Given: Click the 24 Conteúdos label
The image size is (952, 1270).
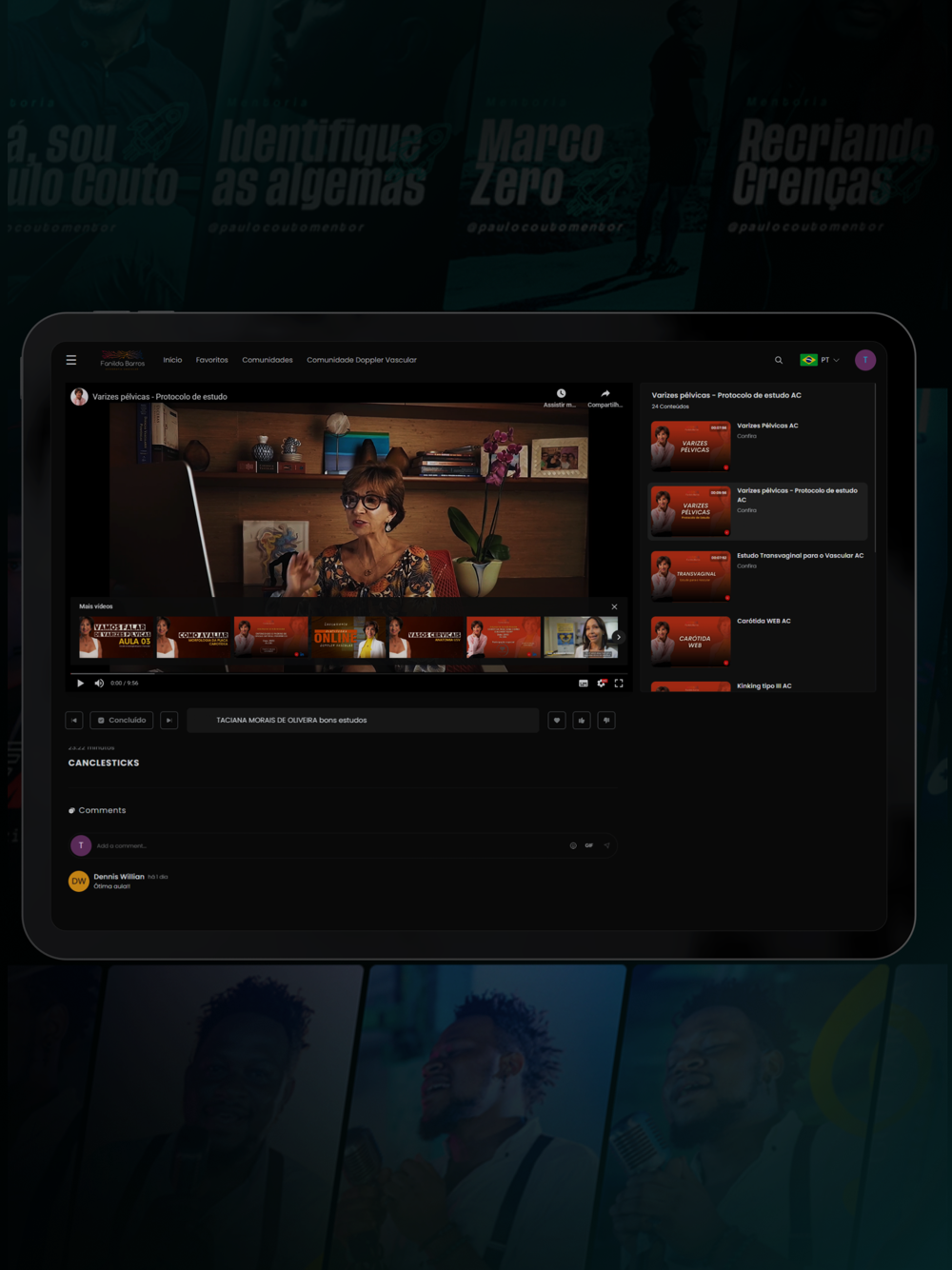Looking at the screenshot, I should (670, 407).
